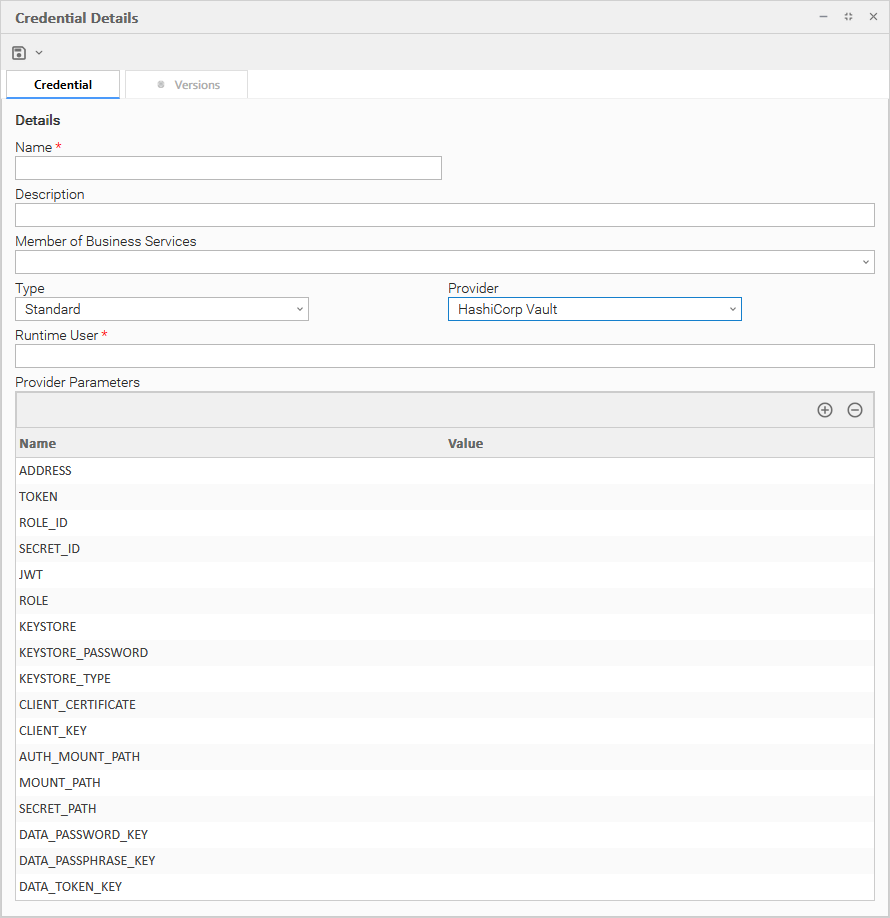The image size is (890, 918).
Task: Expand the Type dropdown showing Standard
Action: (x=162, y=309)
